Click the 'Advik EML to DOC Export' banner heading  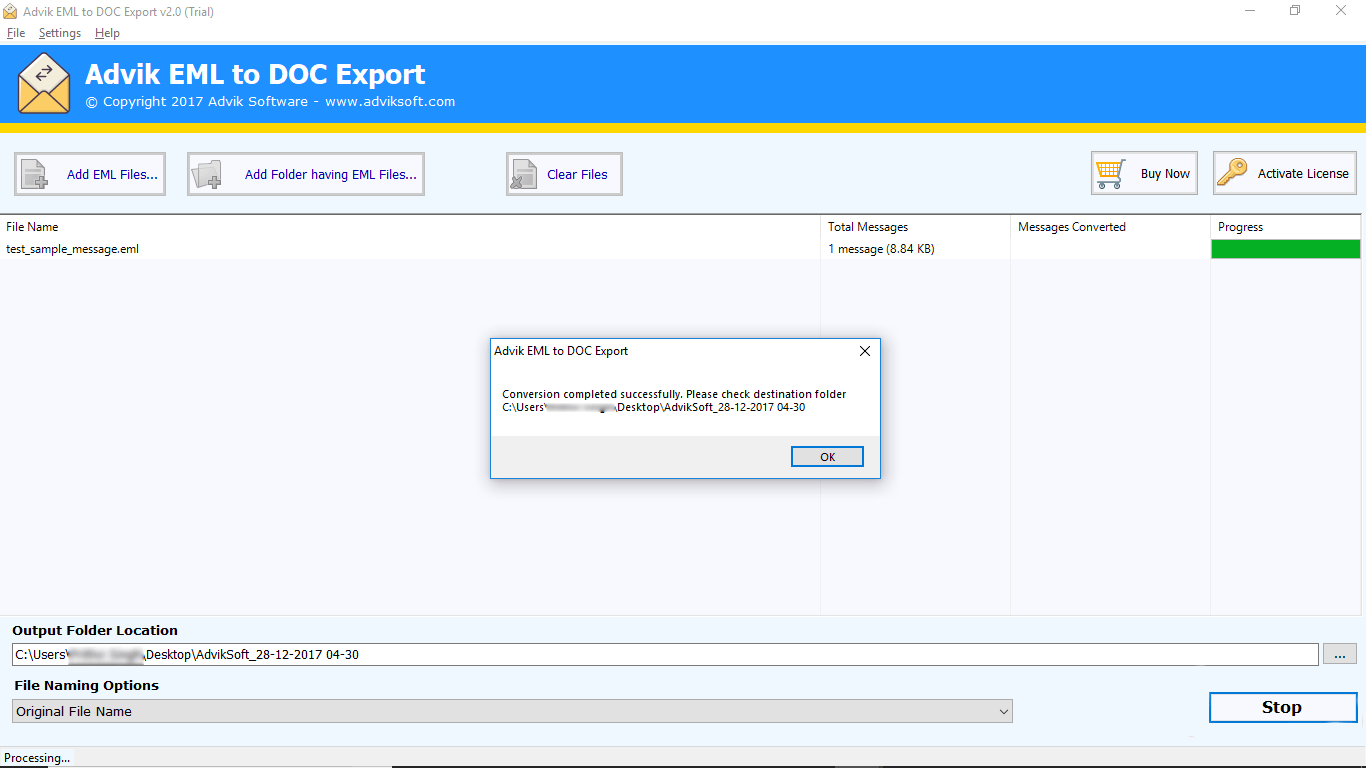coord(255,74)
